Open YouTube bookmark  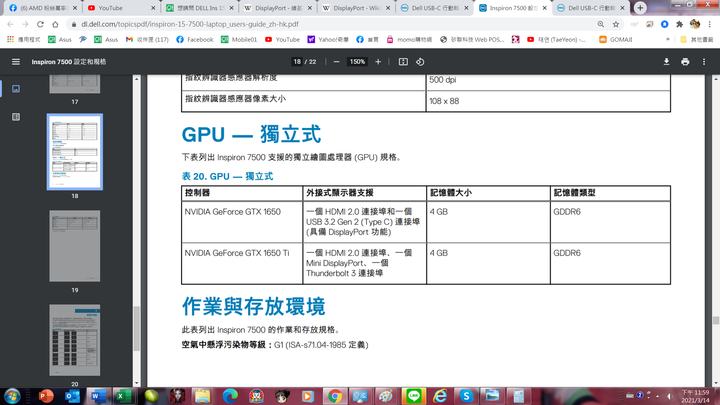(x=282, y=39)
